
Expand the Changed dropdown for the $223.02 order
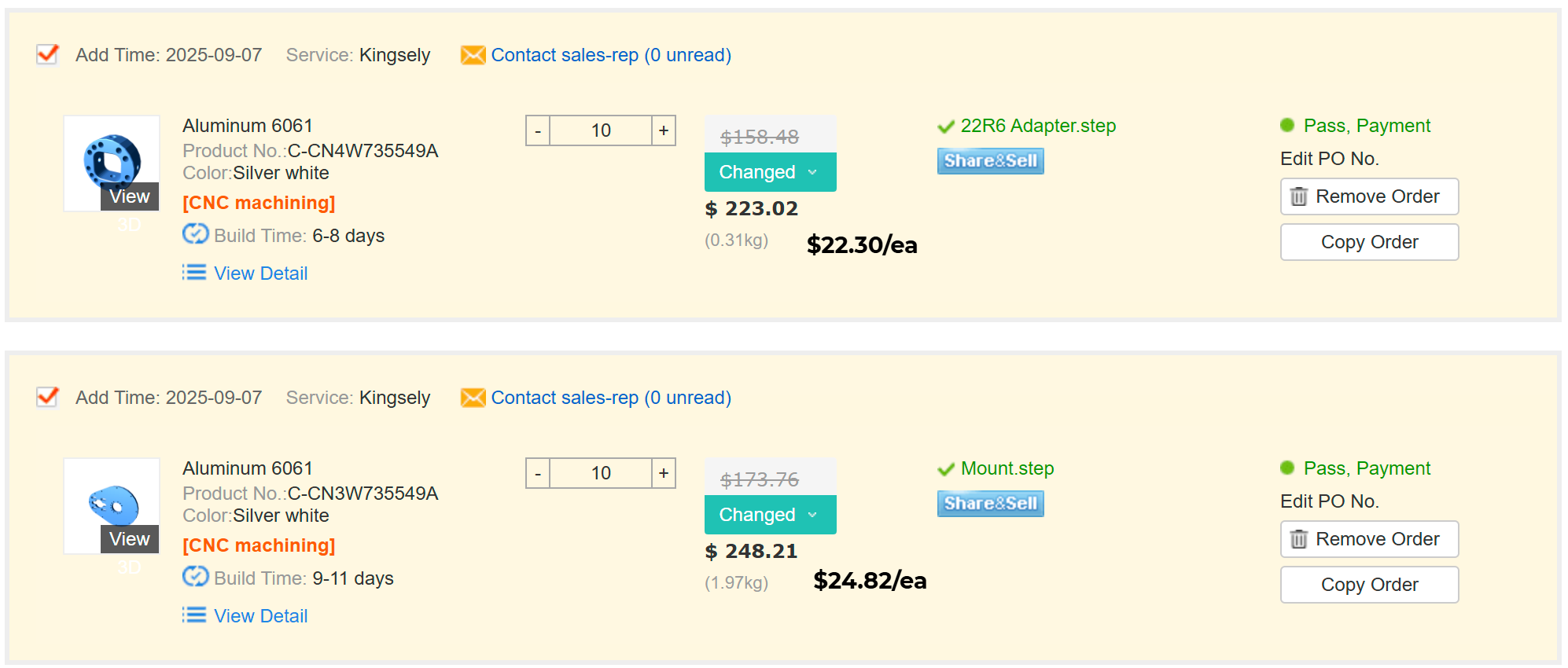[770, 172]
